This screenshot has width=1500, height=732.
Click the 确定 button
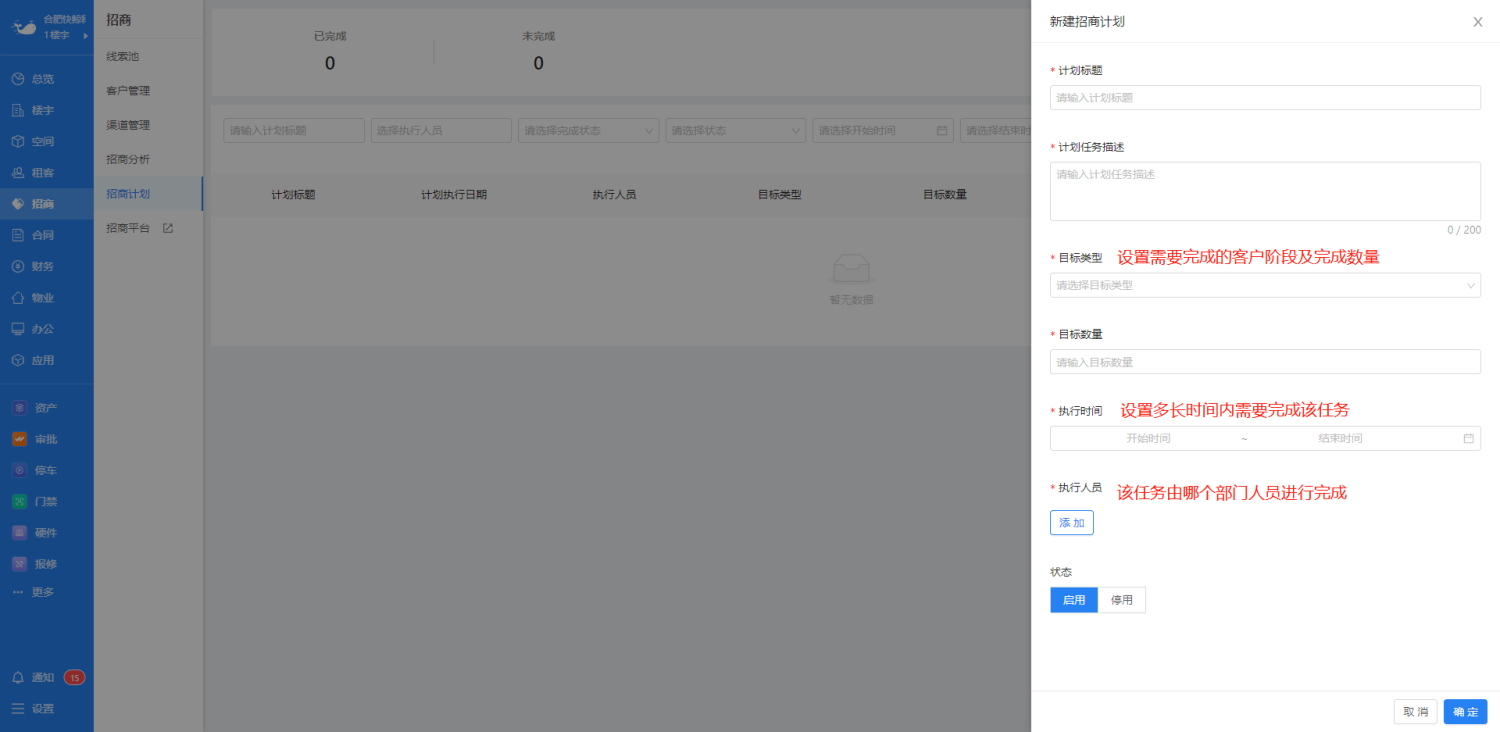[1465, 712]
